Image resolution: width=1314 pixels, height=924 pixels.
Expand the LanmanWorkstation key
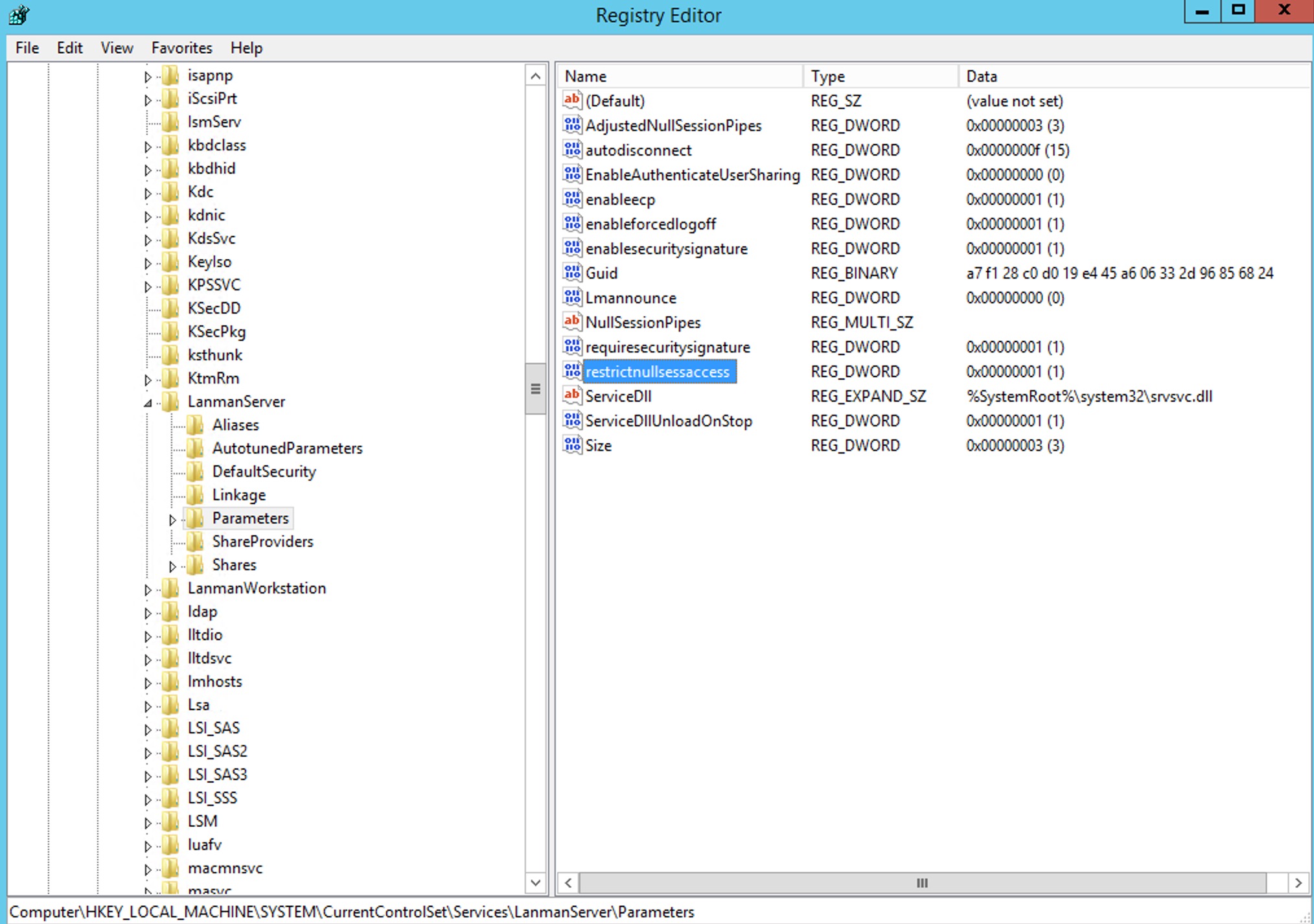148,590
